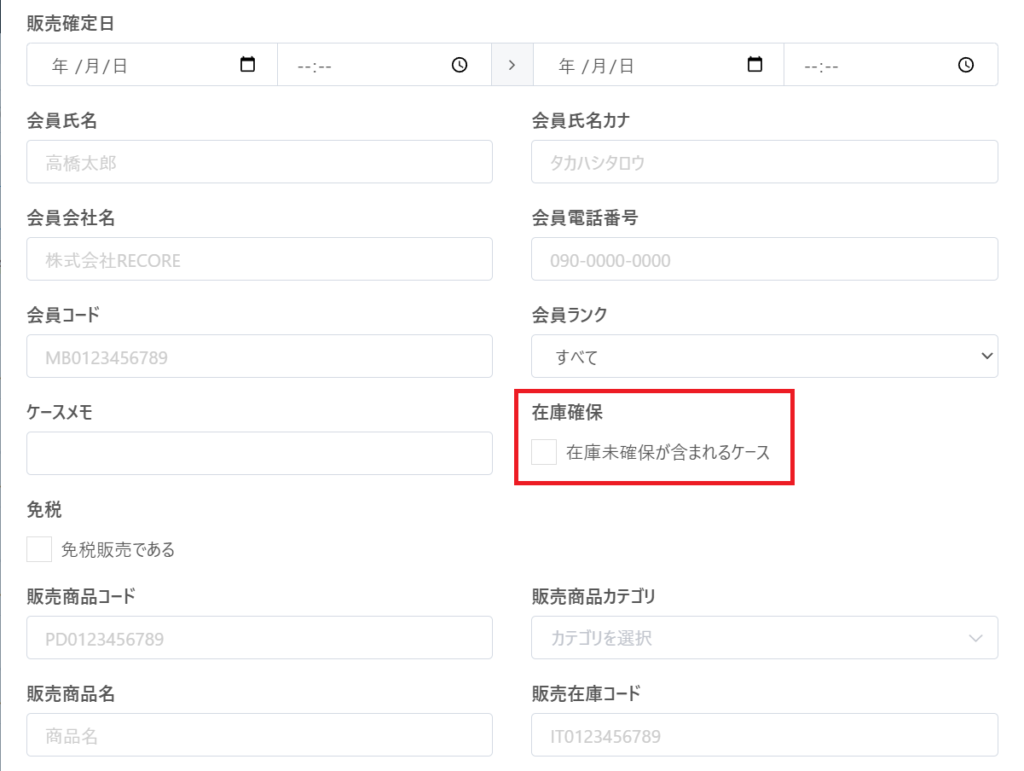Select the 販売商品名 text field
Screen dimensions: 1024x771
pyautogui.click(x=259, y=735)
